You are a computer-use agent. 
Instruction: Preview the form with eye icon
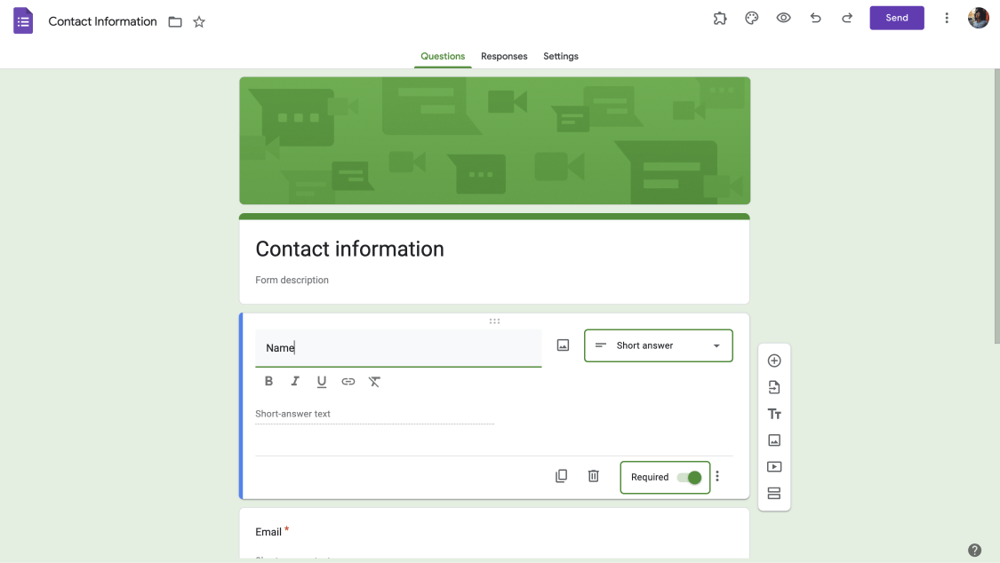tap(784, 18)
